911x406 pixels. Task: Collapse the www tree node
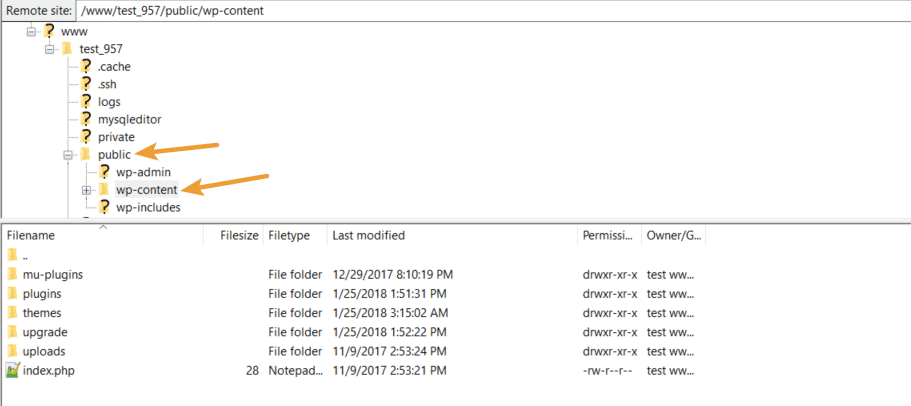(x=31, y=31)
